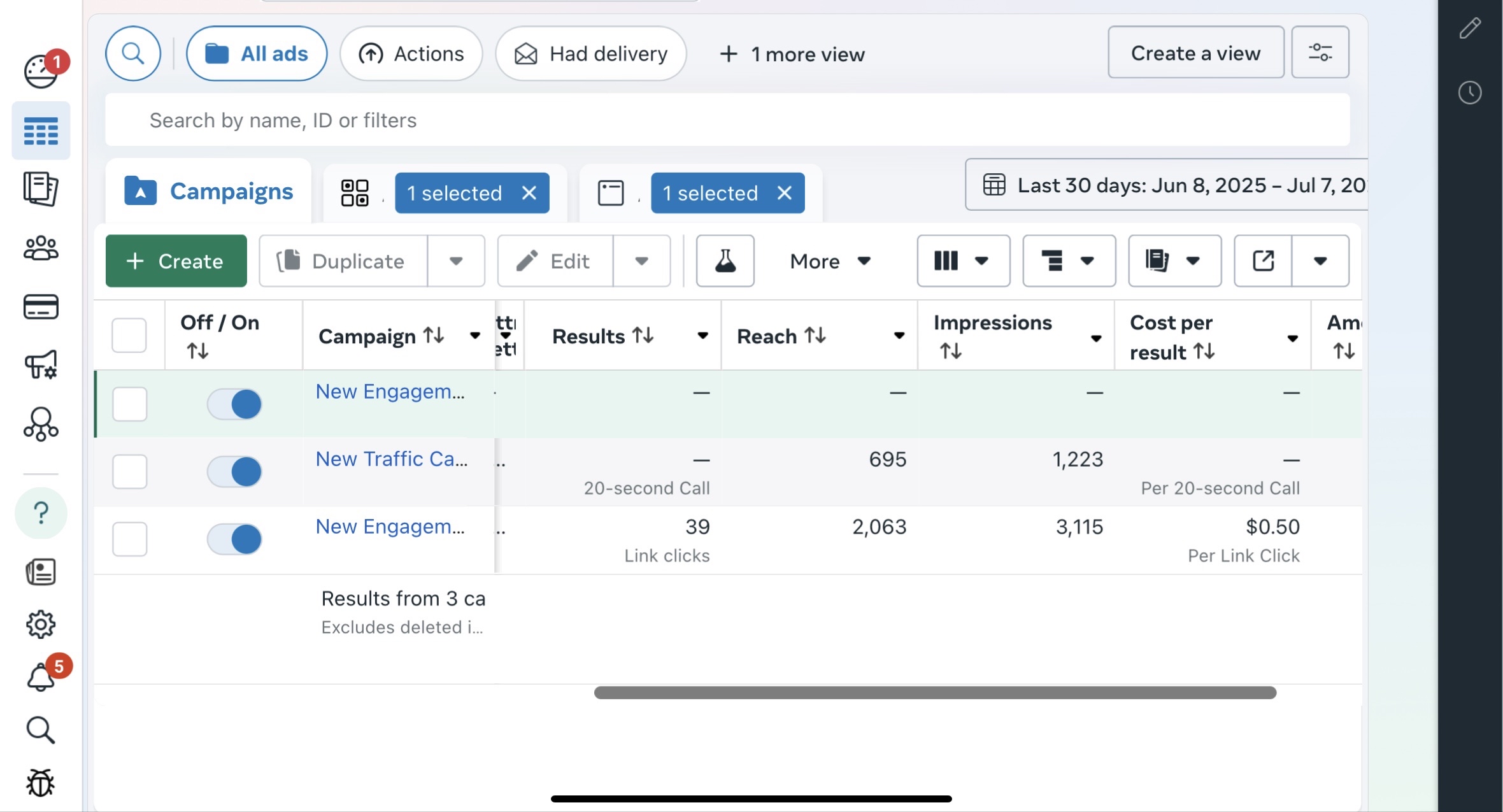The image size is (1503, 812).
Task: Click the horizontal table scrollbar
Action: click(935, 693)
